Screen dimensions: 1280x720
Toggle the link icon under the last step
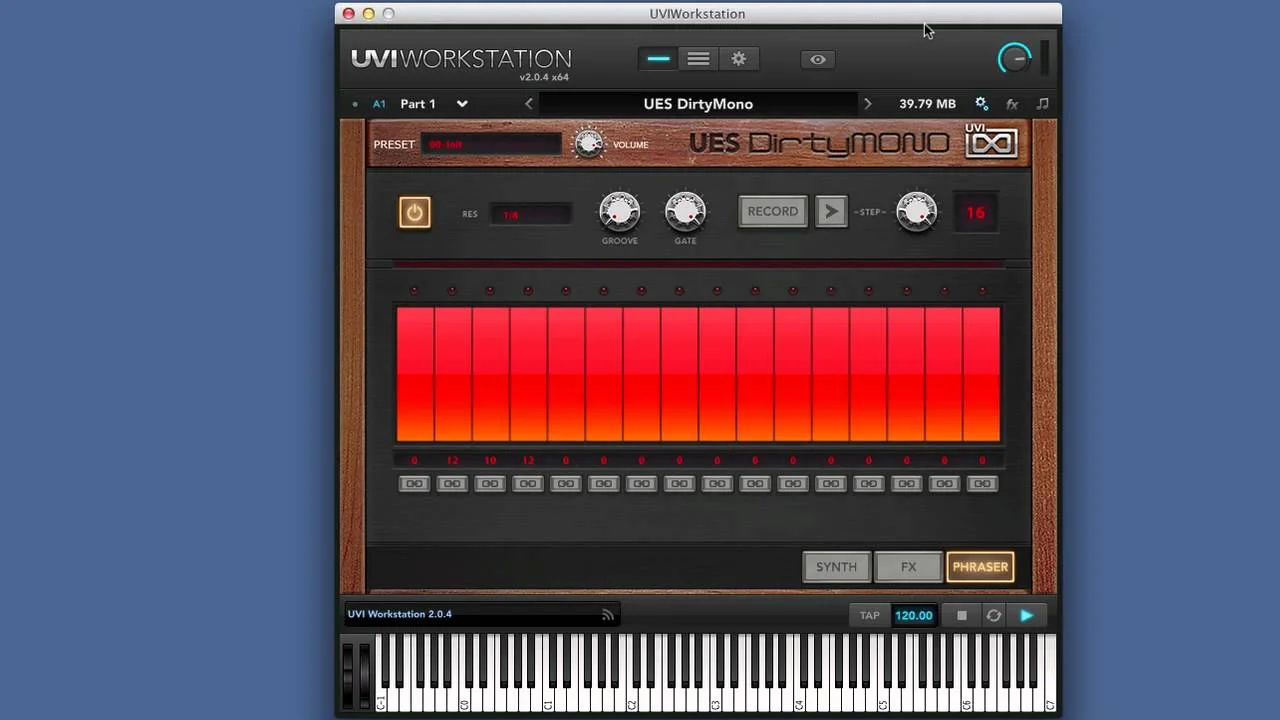tap(982, 483)
